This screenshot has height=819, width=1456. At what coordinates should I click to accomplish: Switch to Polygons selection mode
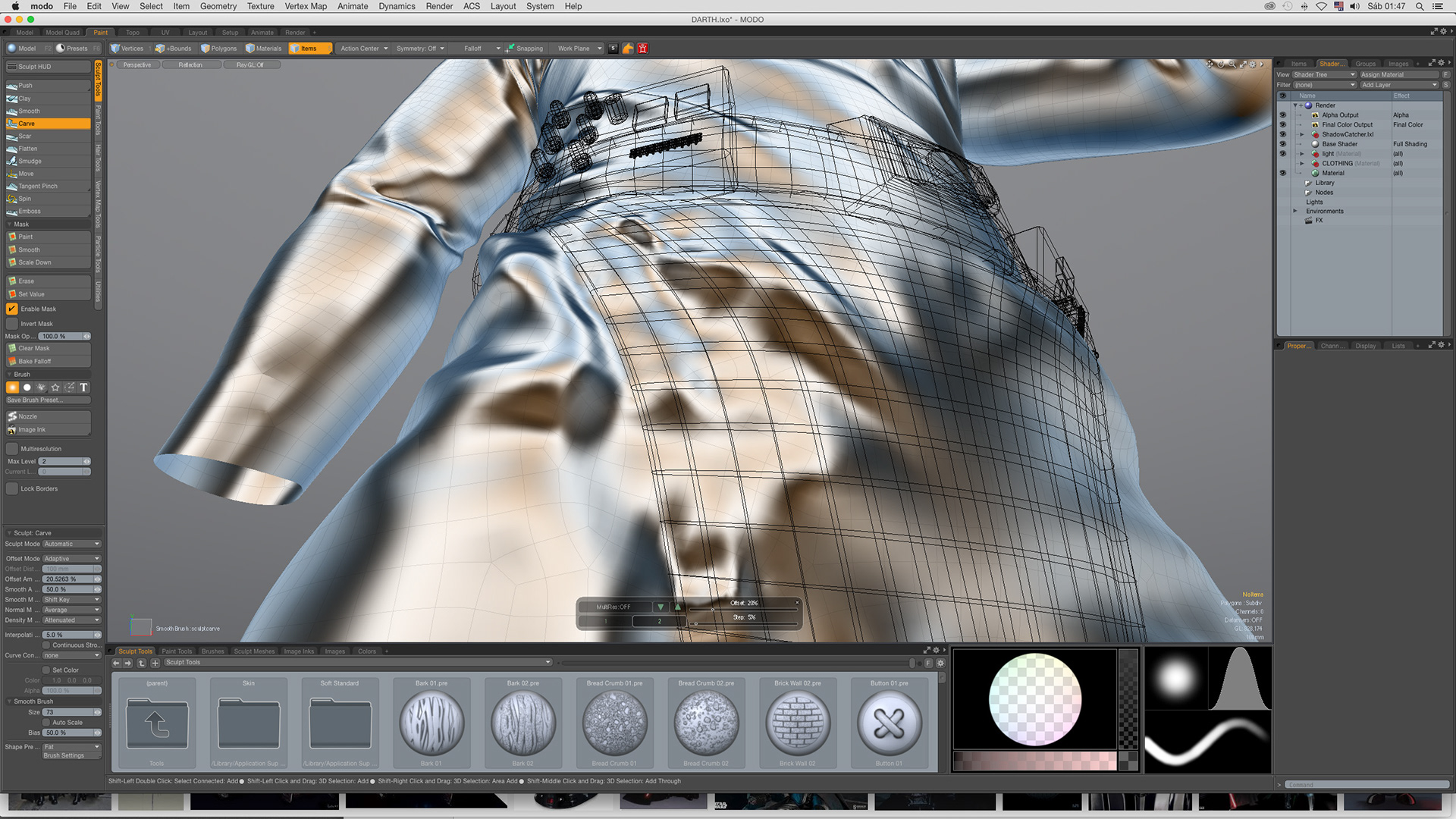(x=219, y=49)
